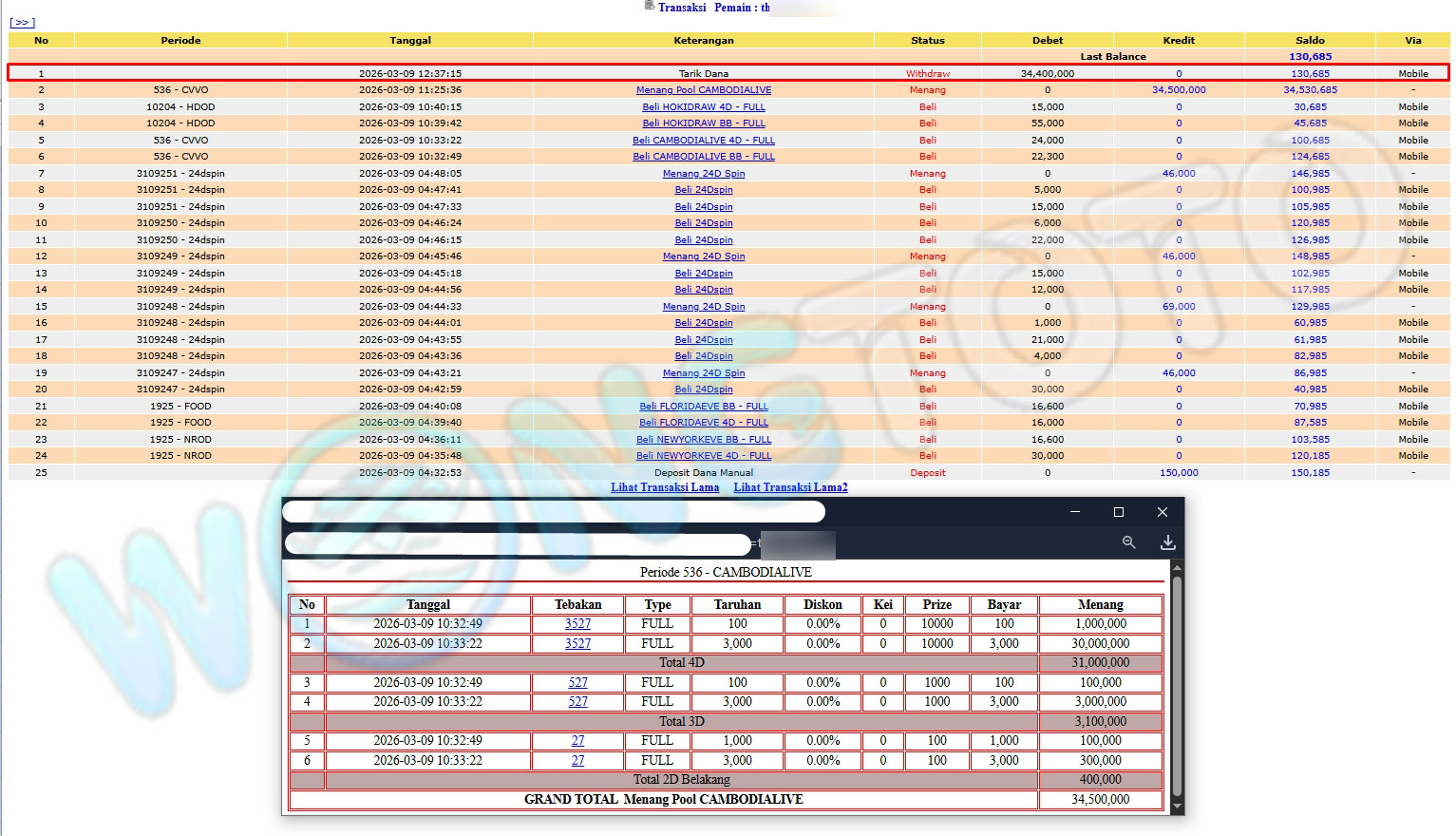Click Tebakan 3527 in popup row 1

pyautogui.click(x=577, y=624)
